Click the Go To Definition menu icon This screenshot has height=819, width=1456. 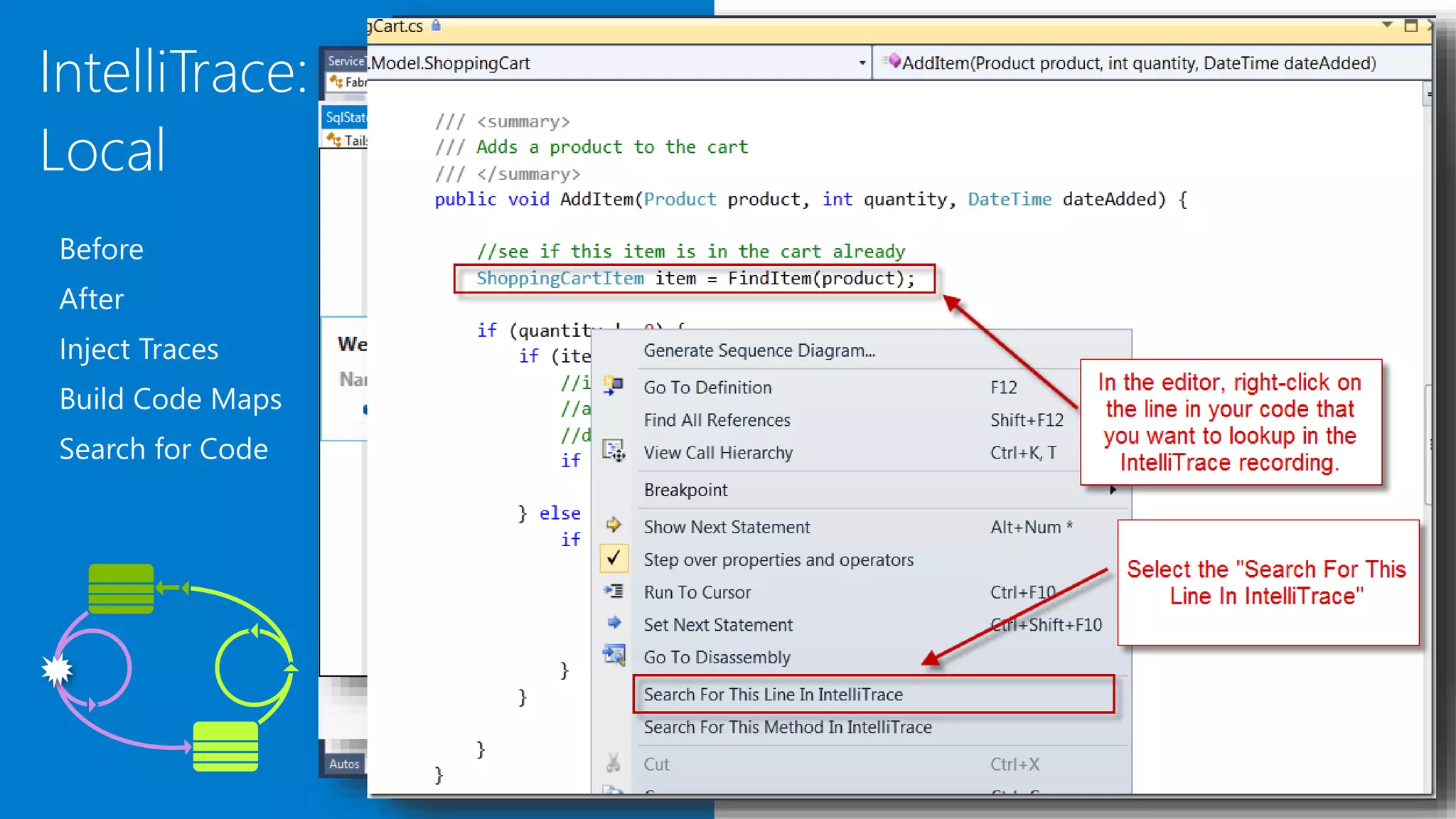coord(613,386)
